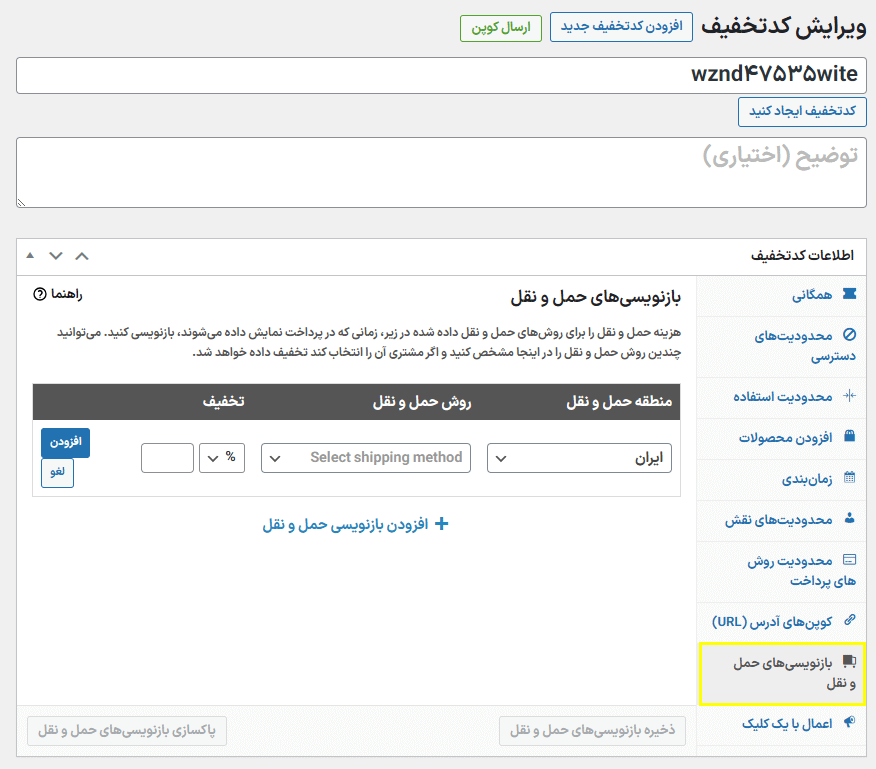Open the زمان‌بندی calendar icon

850,475
